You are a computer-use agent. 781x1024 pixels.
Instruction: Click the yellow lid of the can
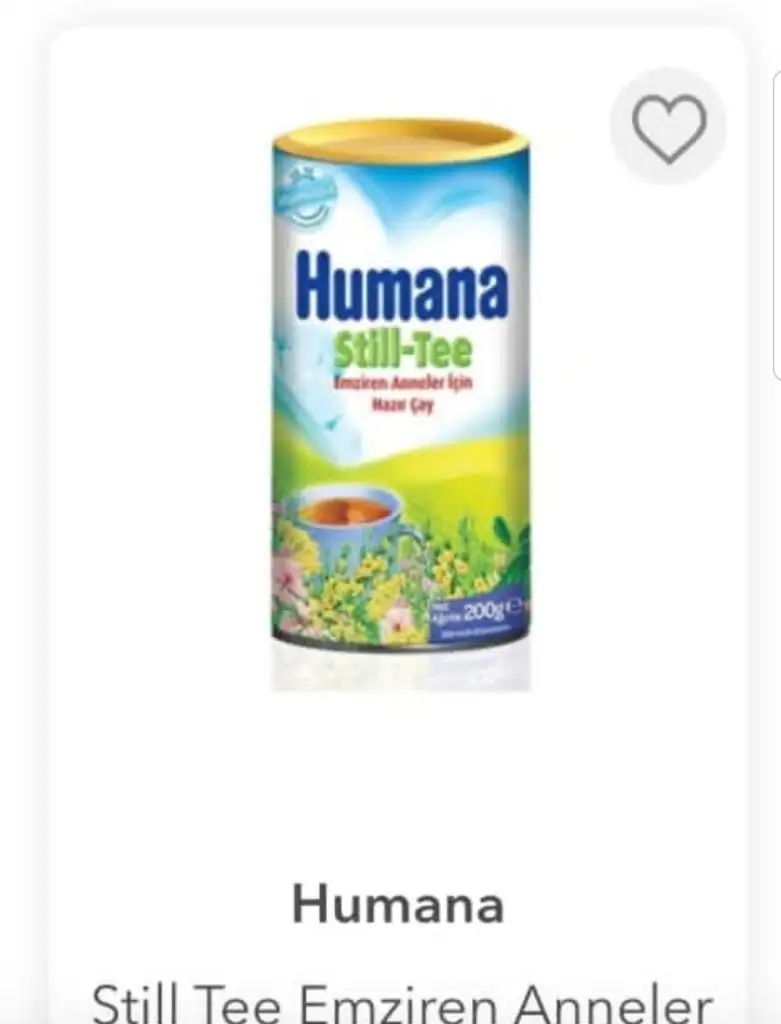point(401,138)
